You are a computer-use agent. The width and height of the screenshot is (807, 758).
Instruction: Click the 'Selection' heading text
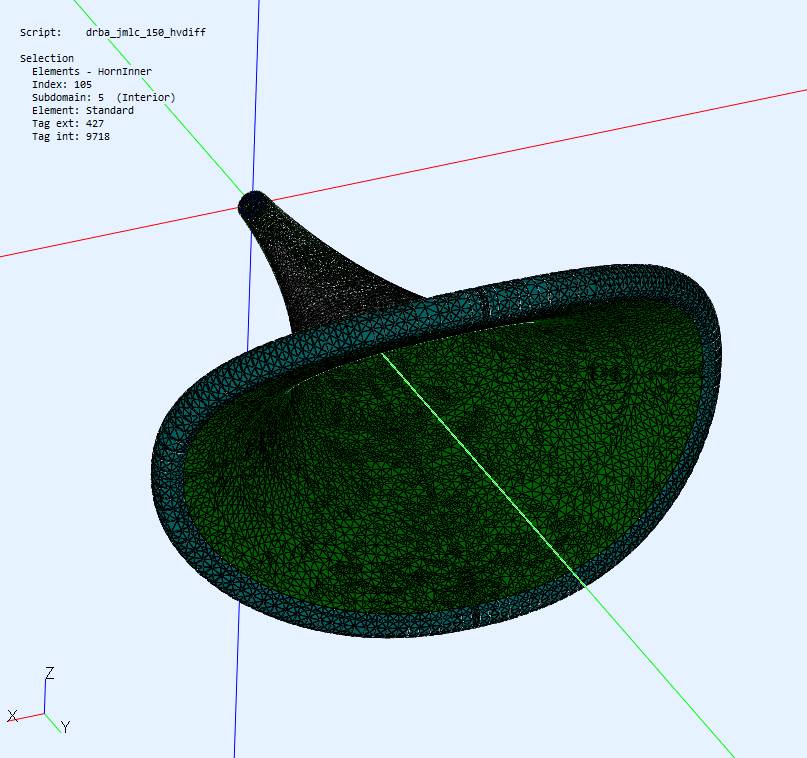[47, 58]
